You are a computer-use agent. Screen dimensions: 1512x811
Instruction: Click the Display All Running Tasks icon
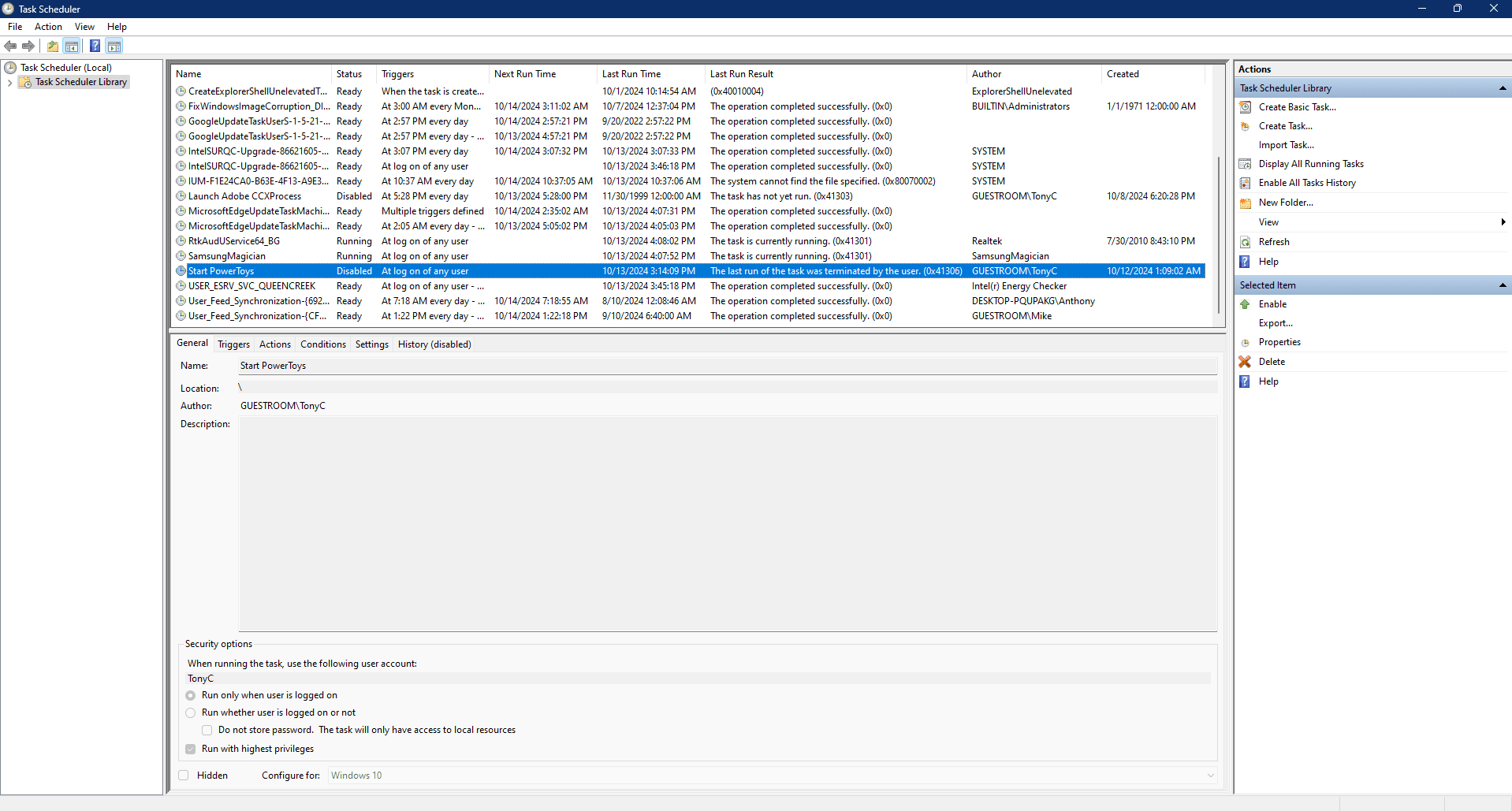[x=1246, y=164]
